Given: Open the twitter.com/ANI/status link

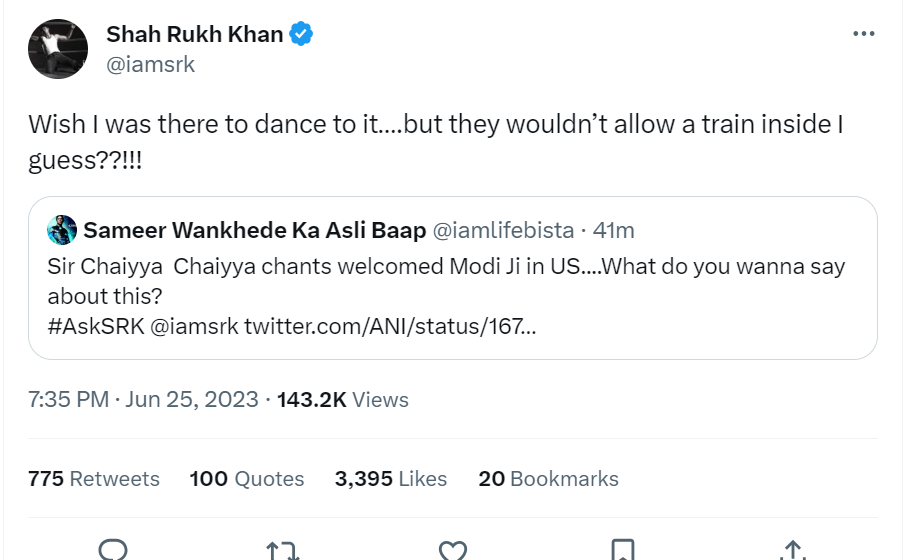Looking at the screenshot, I should [389, 326].
